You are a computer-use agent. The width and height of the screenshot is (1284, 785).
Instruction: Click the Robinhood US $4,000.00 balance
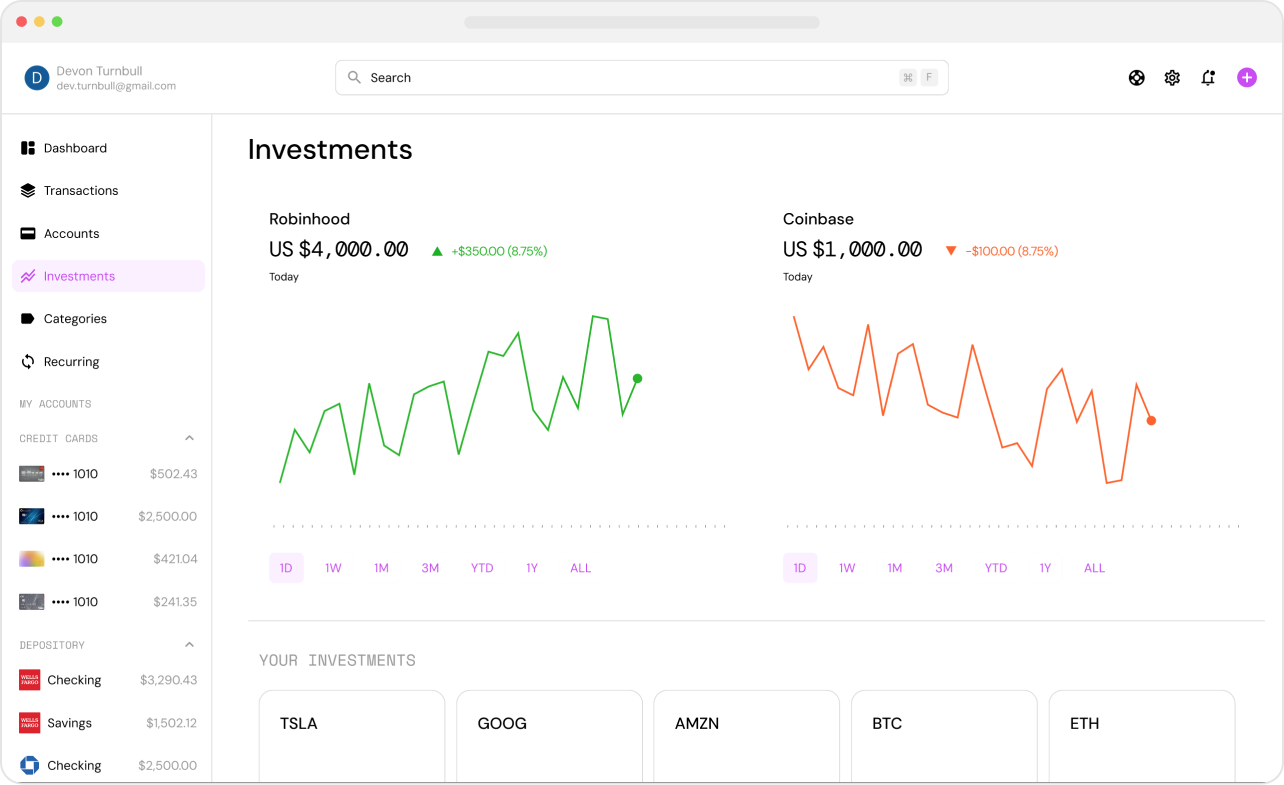[x=339, y=250]
